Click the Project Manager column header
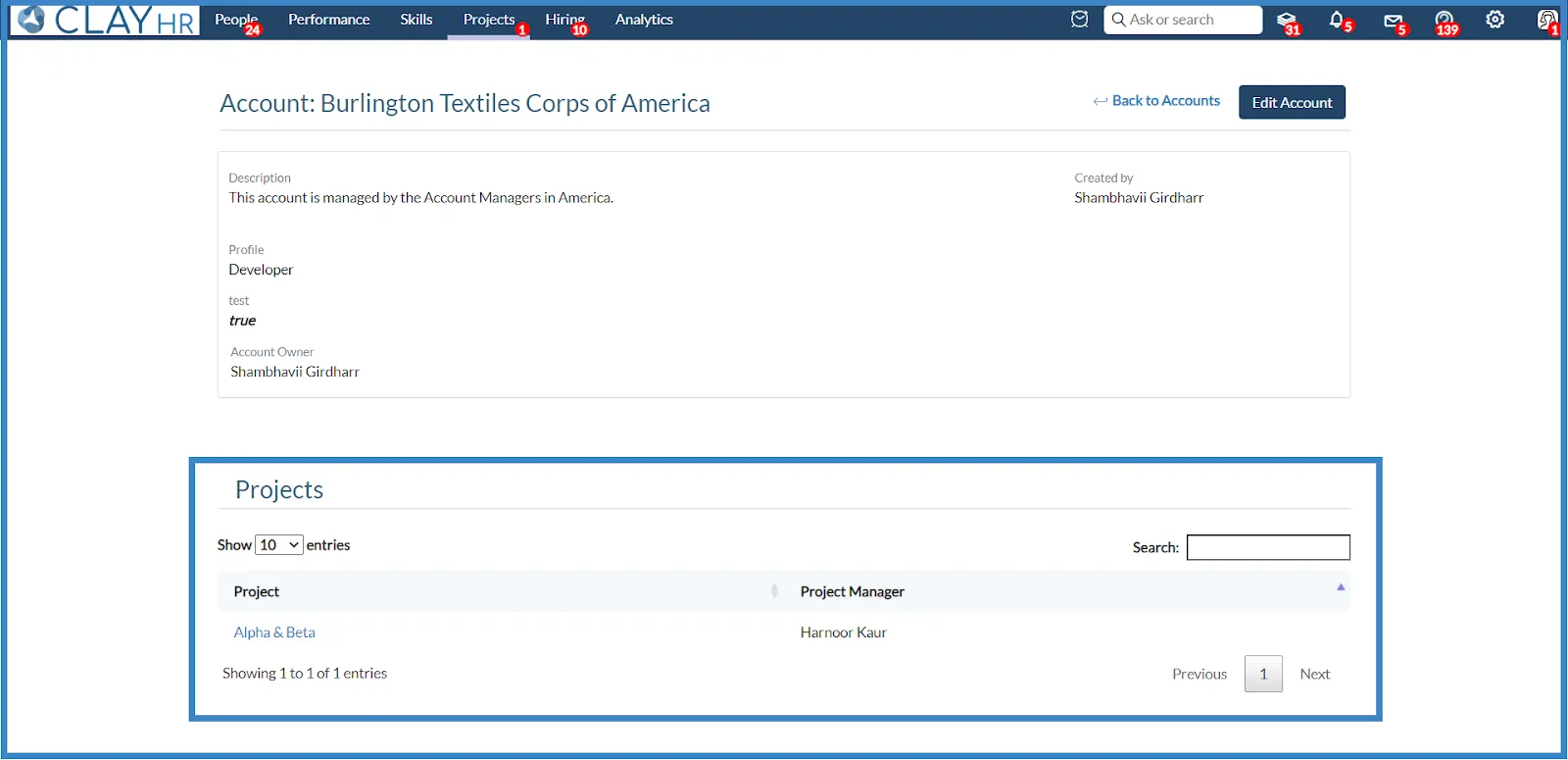The height and width of the screenshot is (760, 1568). click(x=1067, y=591)
